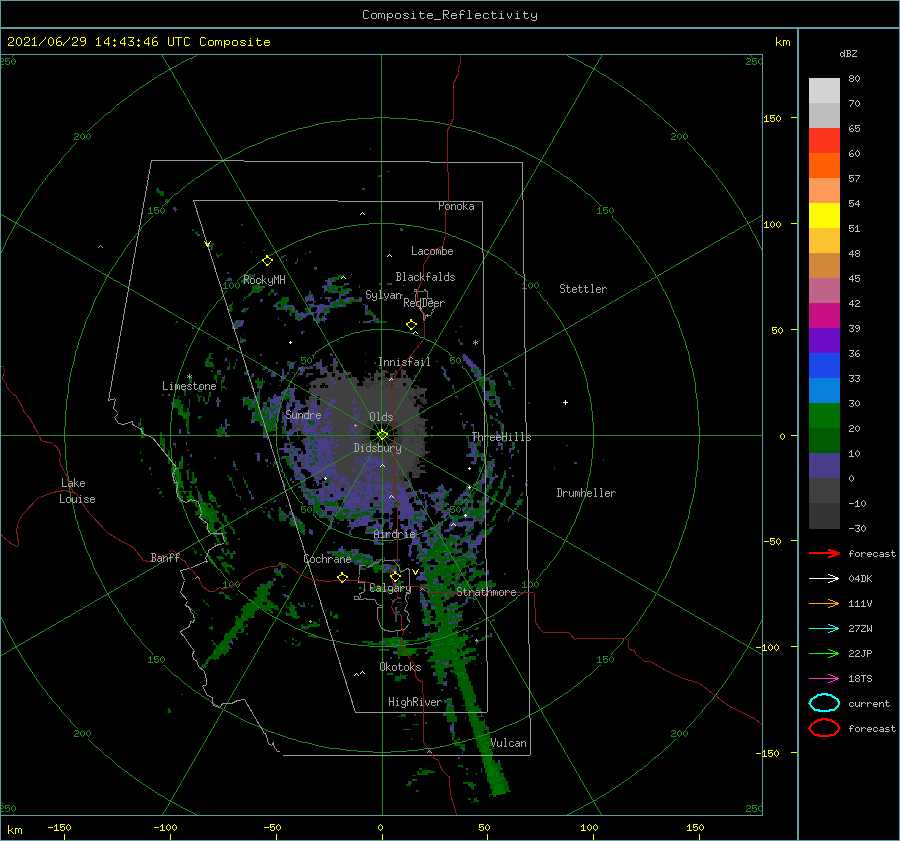Click the purple 10 dBZ color swatch
Image resolution: width=900 pixels, height=841 pixels.
point(824,465)
